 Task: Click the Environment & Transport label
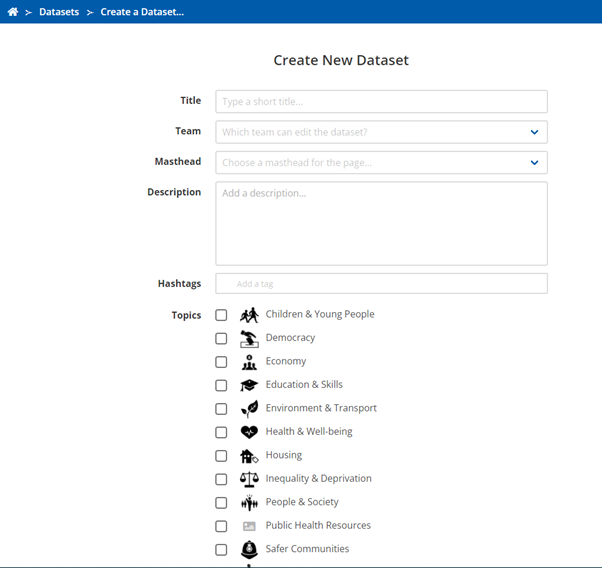point(321,408)
